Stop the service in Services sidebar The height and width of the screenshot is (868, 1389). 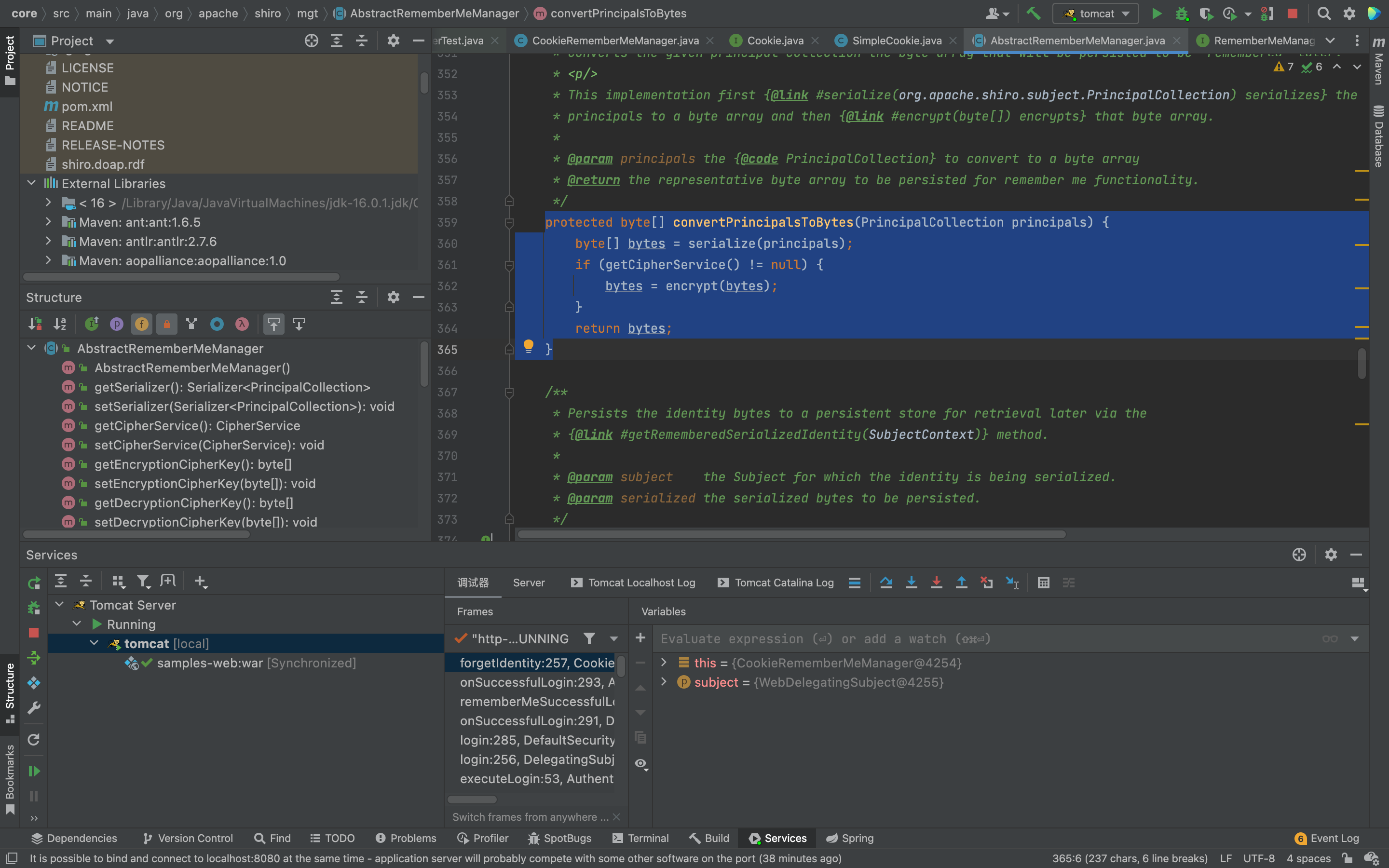34,633
